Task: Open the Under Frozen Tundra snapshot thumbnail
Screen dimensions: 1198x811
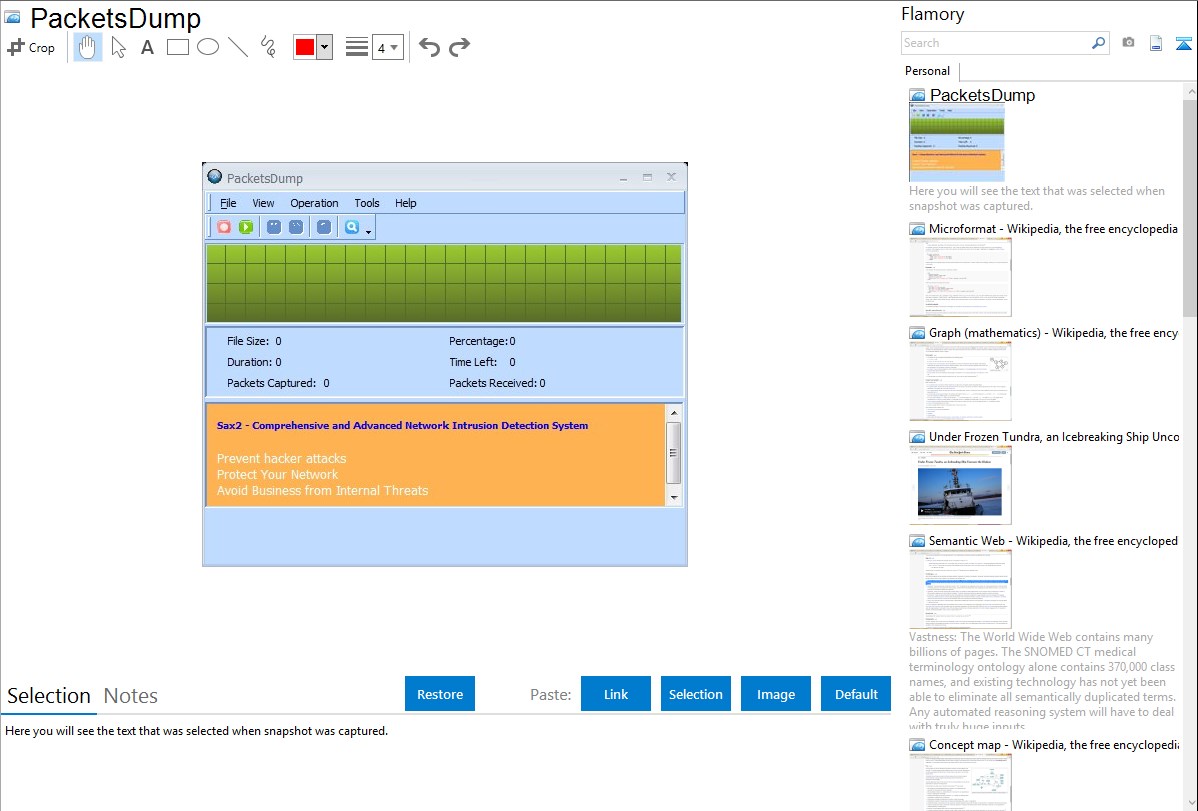Action: pyautogui.click(x=960, y=484)
